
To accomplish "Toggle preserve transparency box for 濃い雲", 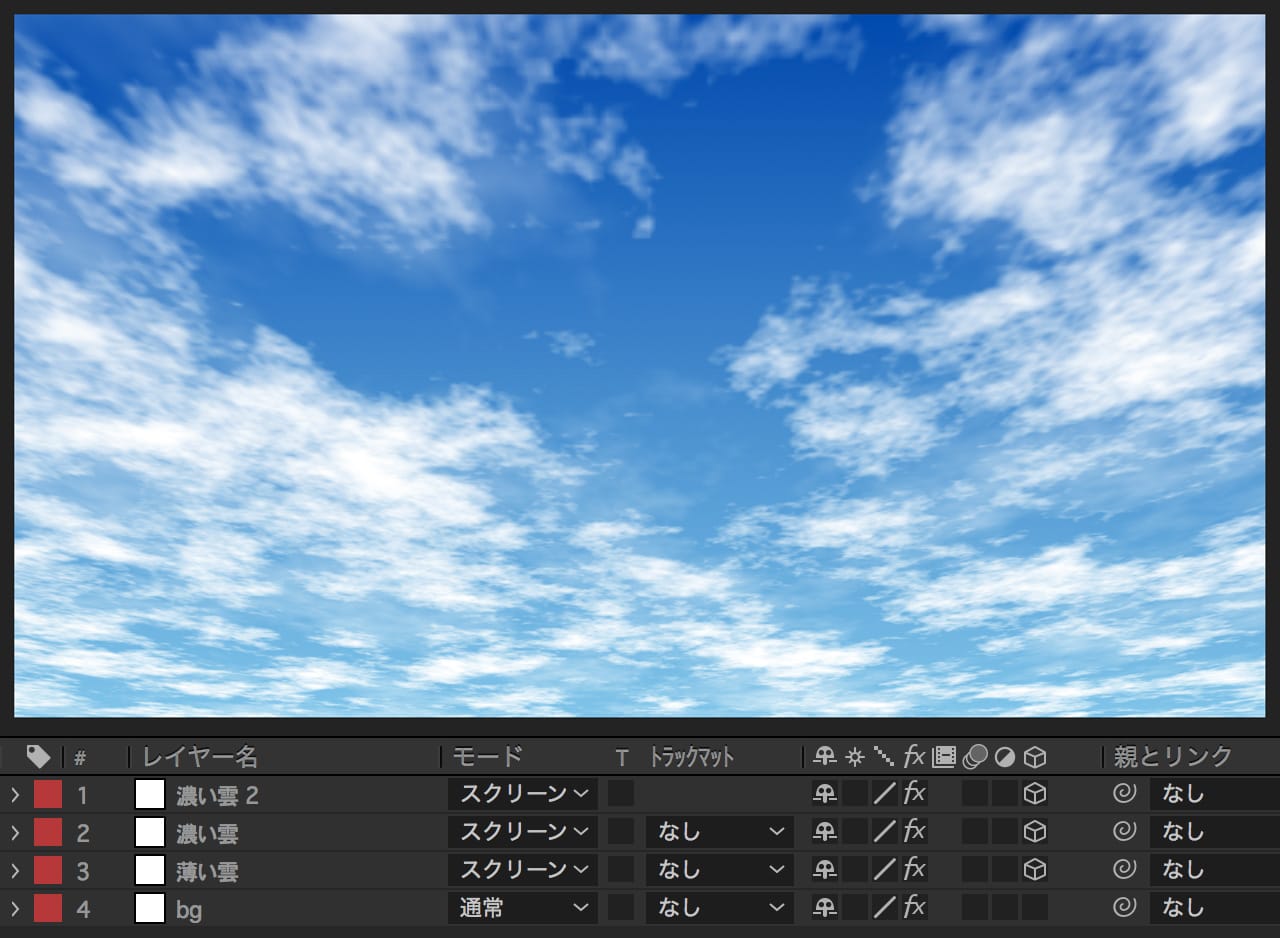I will pyautogui.click(x=621, y=832).
